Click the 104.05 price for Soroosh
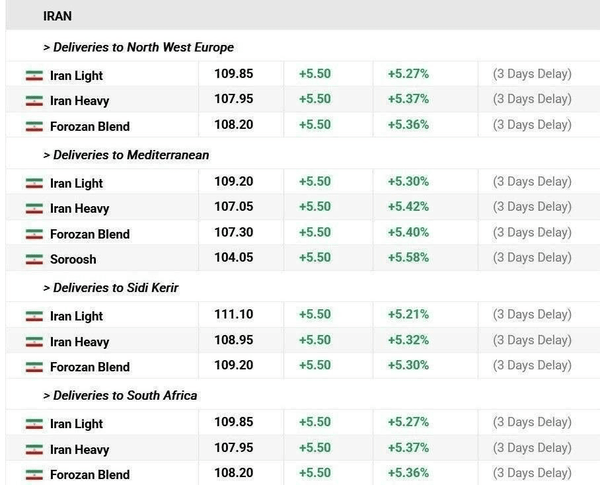The width and height of the screenshot is (600, 485). pos(232,257)
